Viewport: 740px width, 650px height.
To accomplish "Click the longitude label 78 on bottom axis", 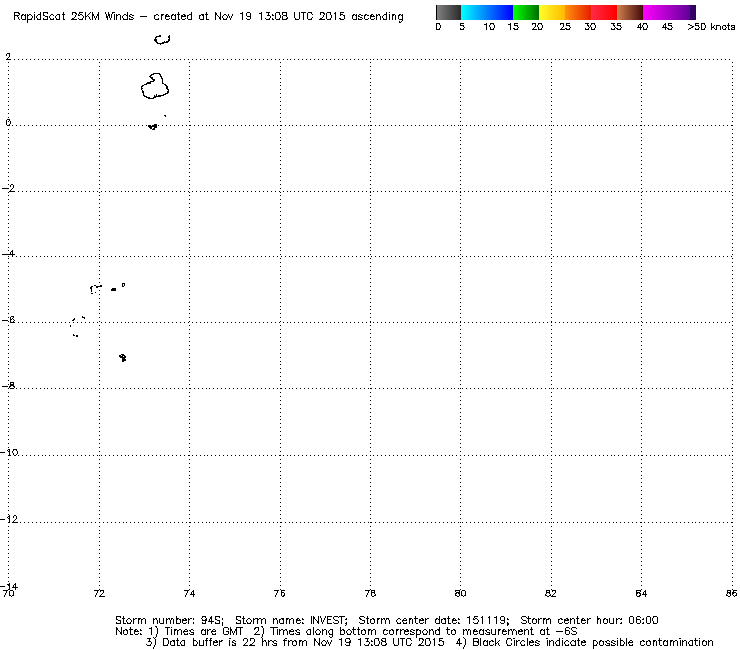I will 370,593.
